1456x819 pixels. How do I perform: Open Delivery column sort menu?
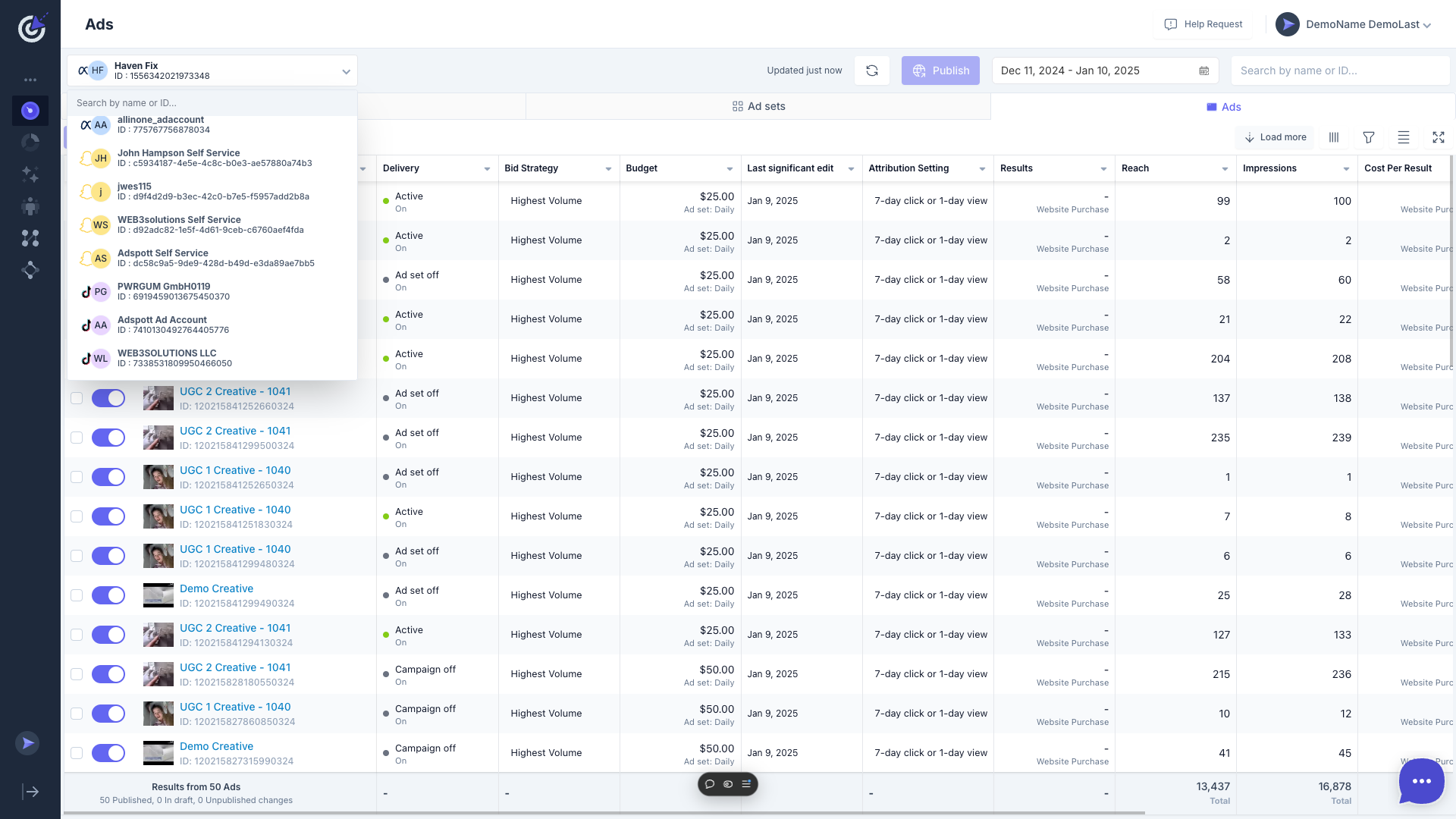pos(487,168)
